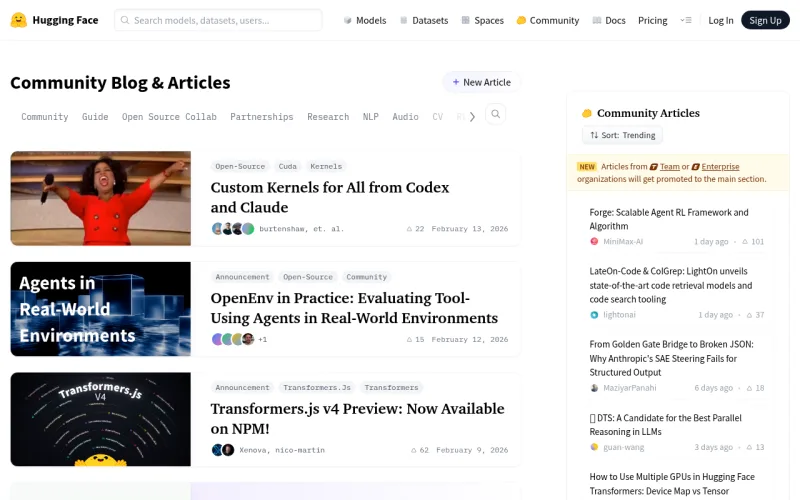Click the Hugging Face logo icon
This screenshot has width=800, height=500.
19,20
